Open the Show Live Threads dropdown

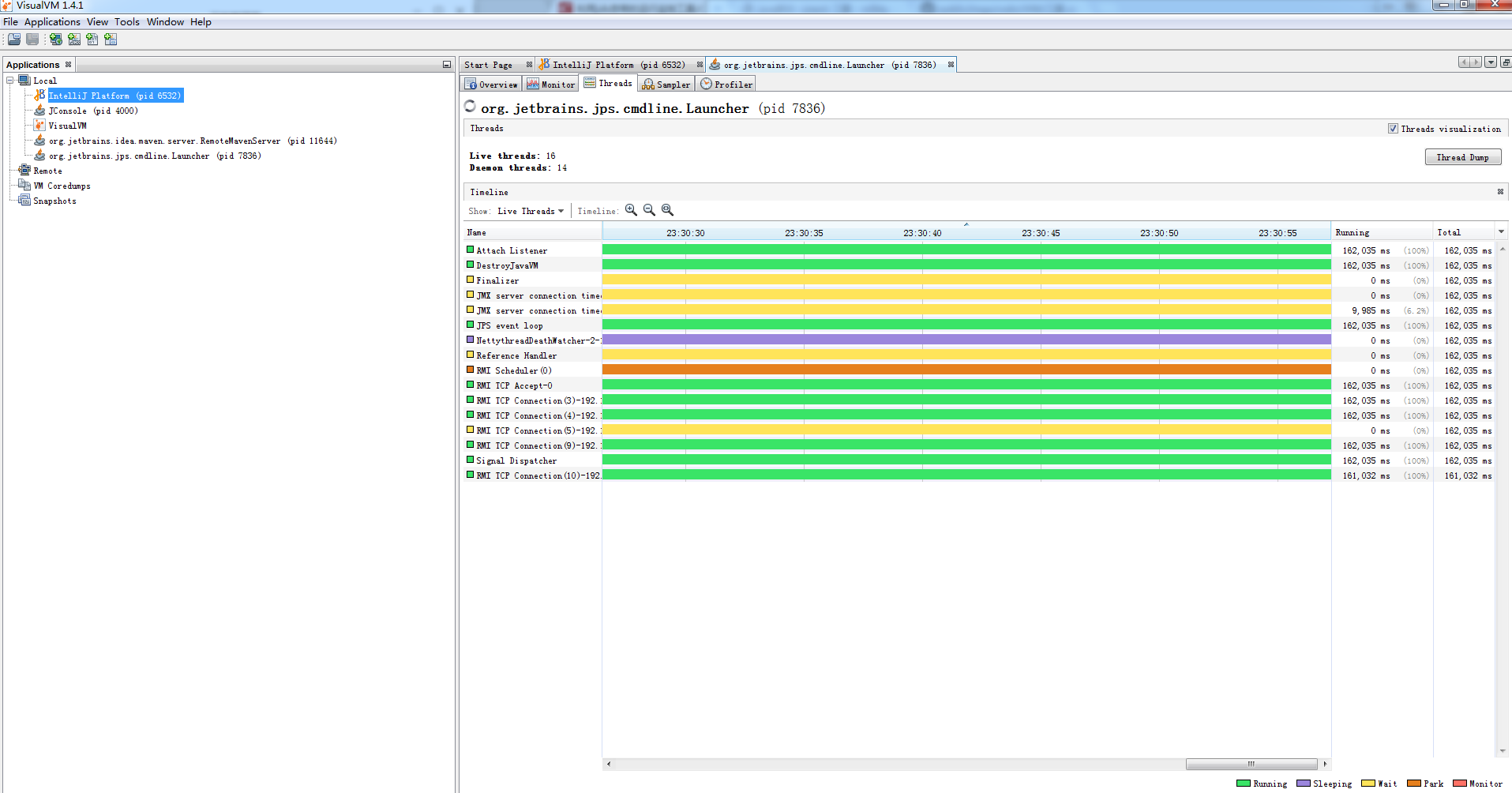[x=530, y=211]
